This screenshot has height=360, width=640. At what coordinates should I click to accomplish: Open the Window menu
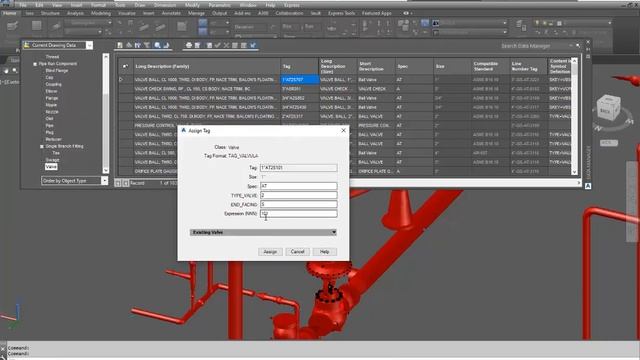[x=248, y=5]
